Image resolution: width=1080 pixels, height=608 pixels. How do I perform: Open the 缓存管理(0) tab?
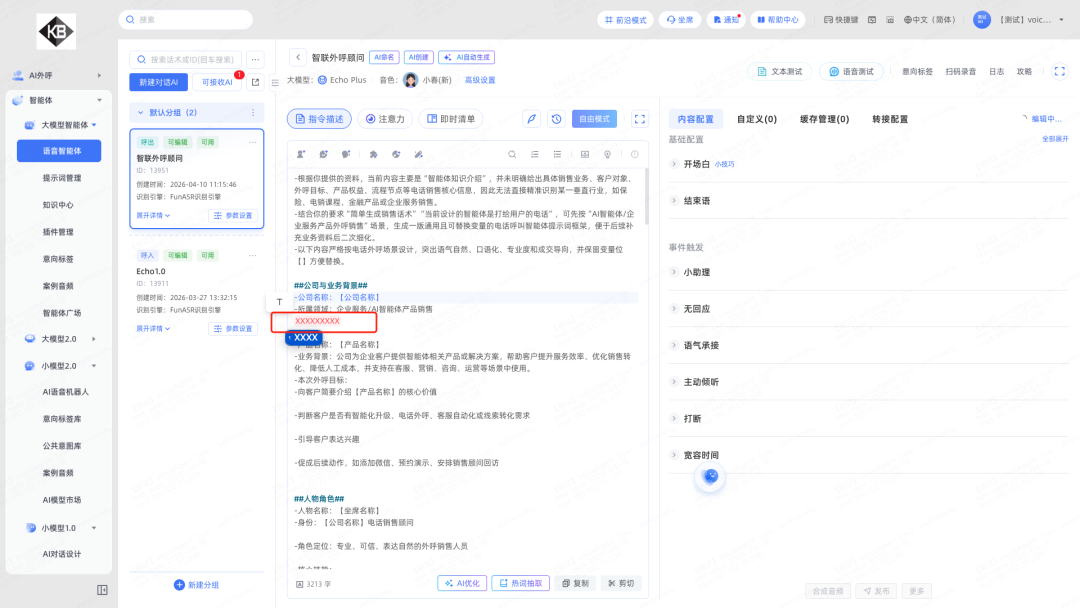pos(824,119)
